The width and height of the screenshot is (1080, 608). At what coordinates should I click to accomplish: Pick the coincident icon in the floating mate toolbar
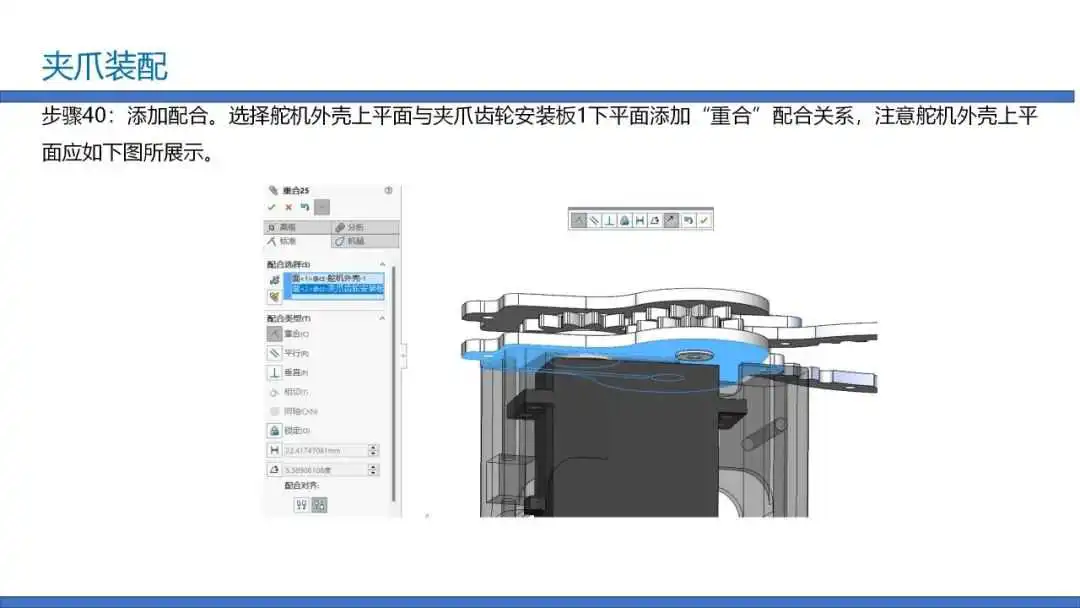coord(579,220)
